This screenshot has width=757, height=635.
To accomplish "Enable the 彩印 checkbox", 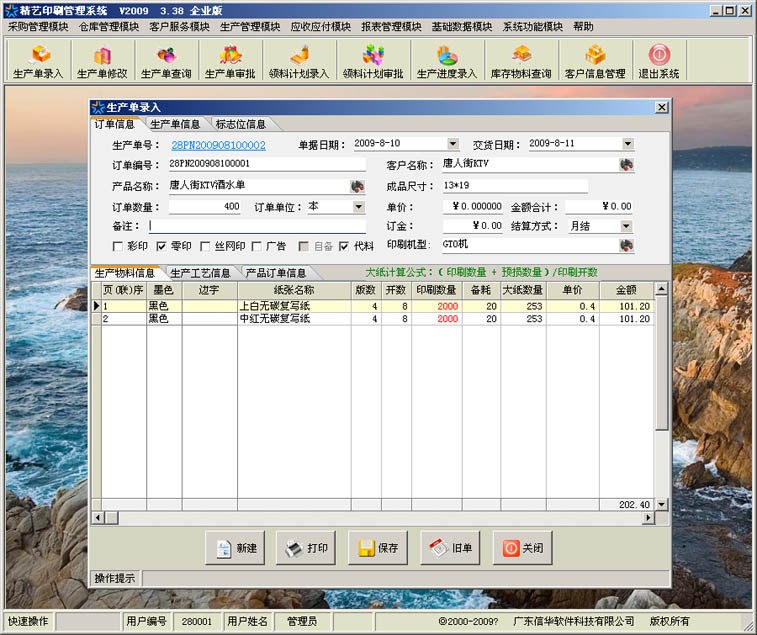I will [118, 246].
